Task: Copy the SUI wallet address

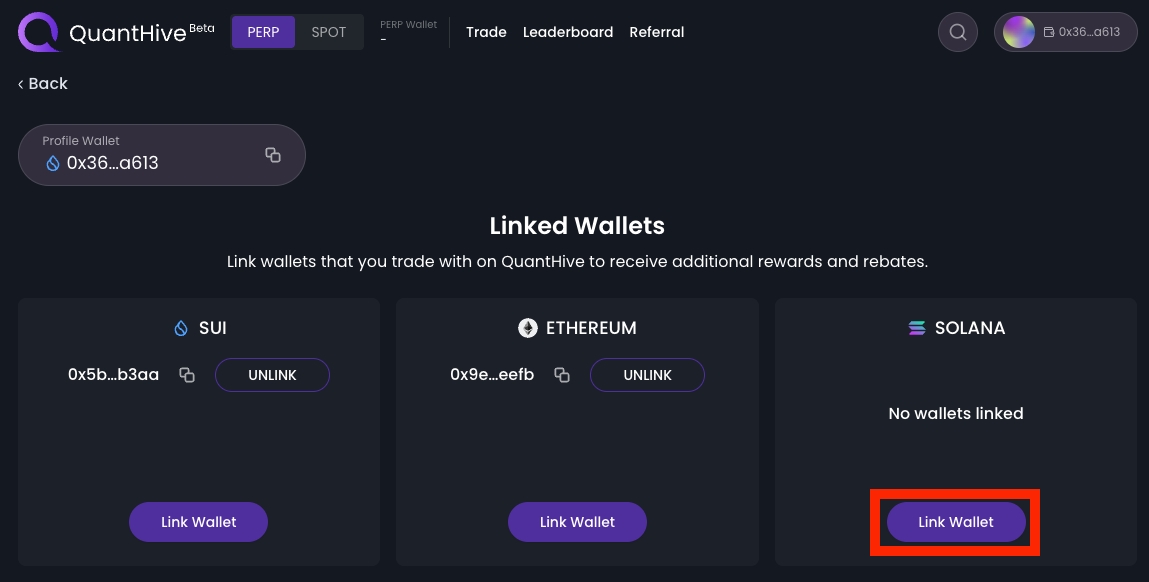Action: click(x=187, y=375)
